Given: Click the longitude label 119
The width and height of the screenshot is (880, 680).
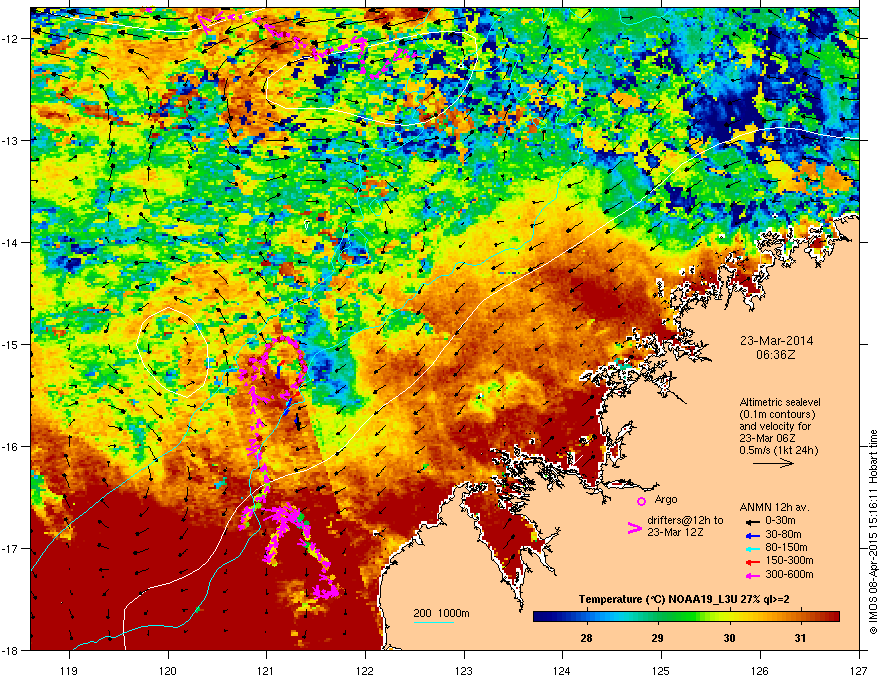Looking at the screenshot, I should 69,670.
